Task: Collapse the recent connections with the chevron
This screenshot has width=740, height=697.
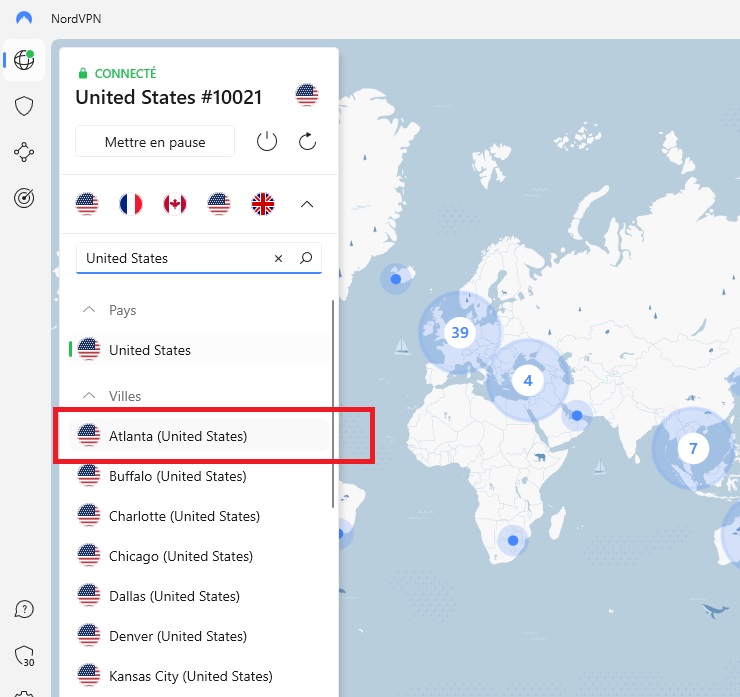Action: coord(307,204)
